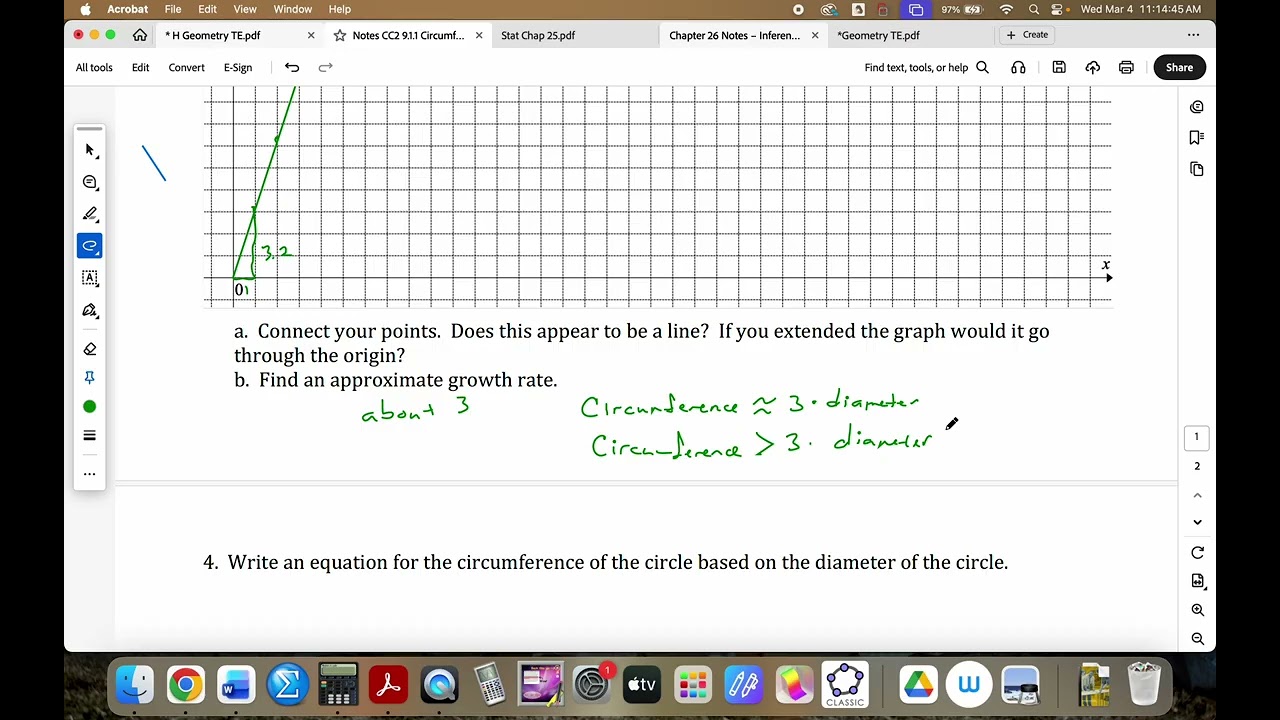
Task: Open Spotlight search in menu bar
Action: pyautogui.click(x=1033, y=9)
